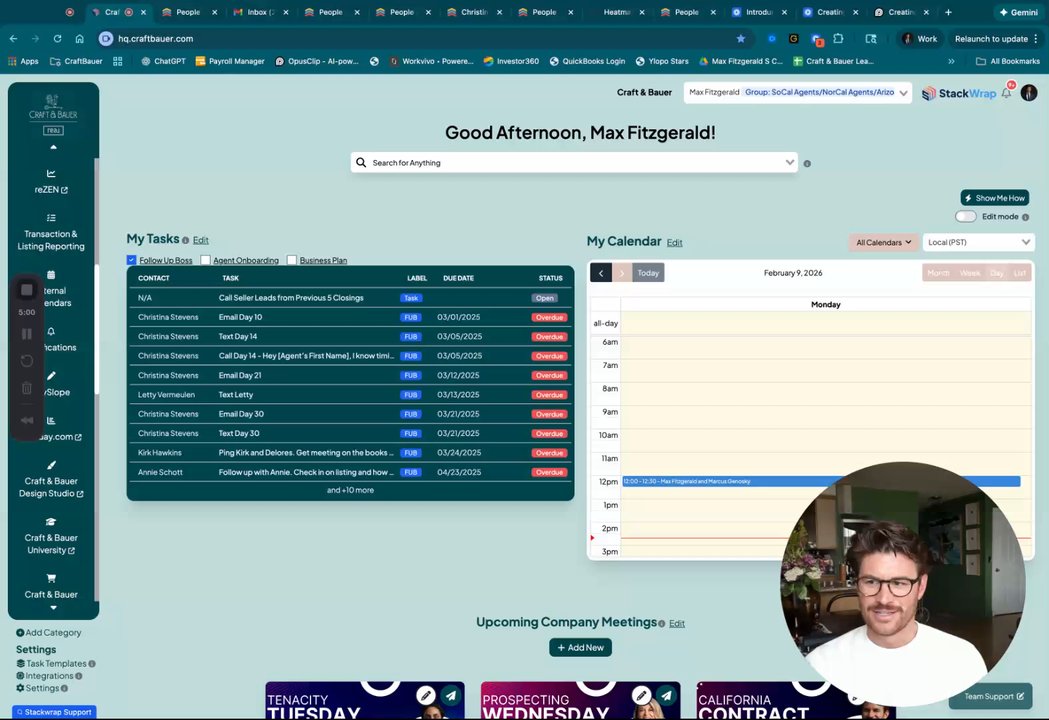The image size is (1049, 720).
Task: Open Craft & Bauer Design Studio
Action: click(51, 480)
